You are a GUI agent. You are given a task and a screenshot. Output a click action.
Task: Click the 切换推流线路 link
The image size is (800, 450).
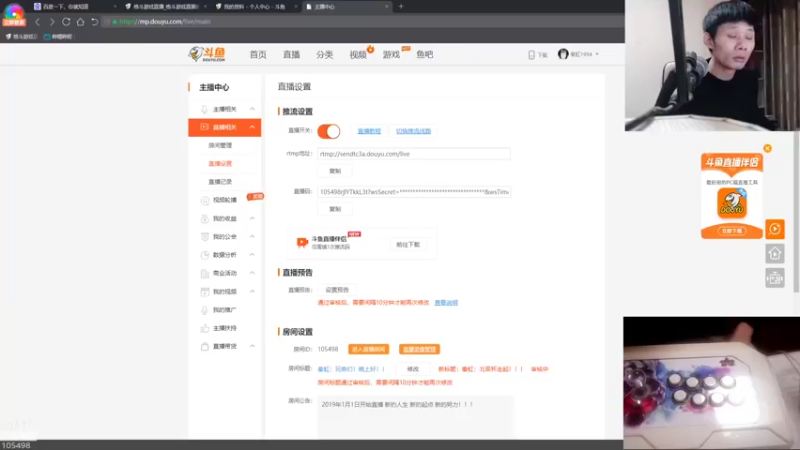point(413,131)
